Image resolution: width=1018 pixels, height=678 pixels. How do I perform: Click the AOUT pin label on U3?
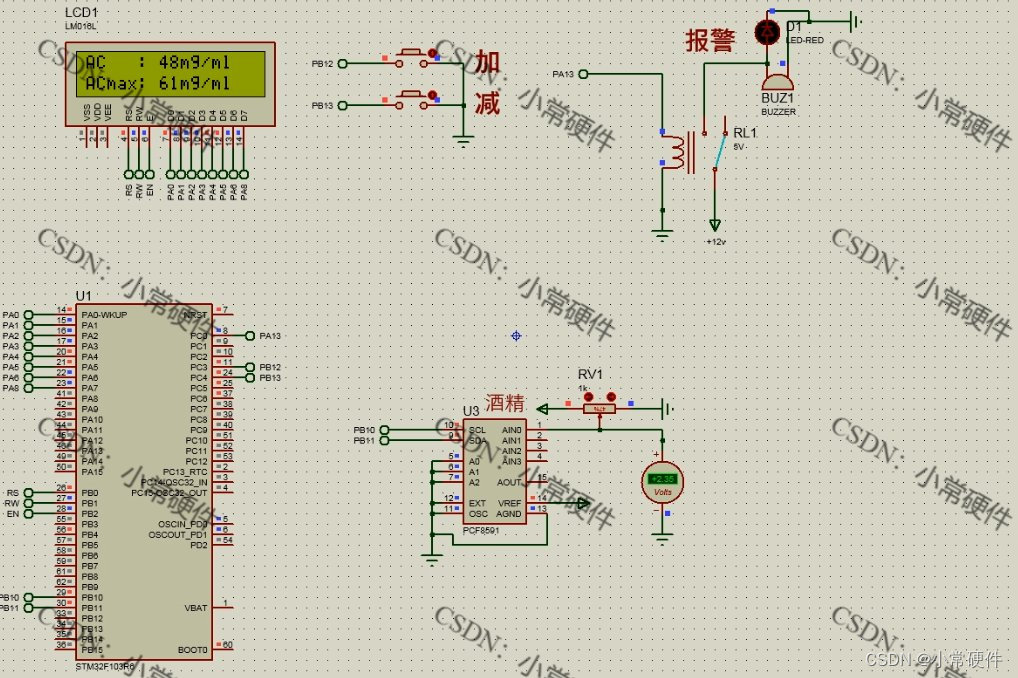(509, 483)
